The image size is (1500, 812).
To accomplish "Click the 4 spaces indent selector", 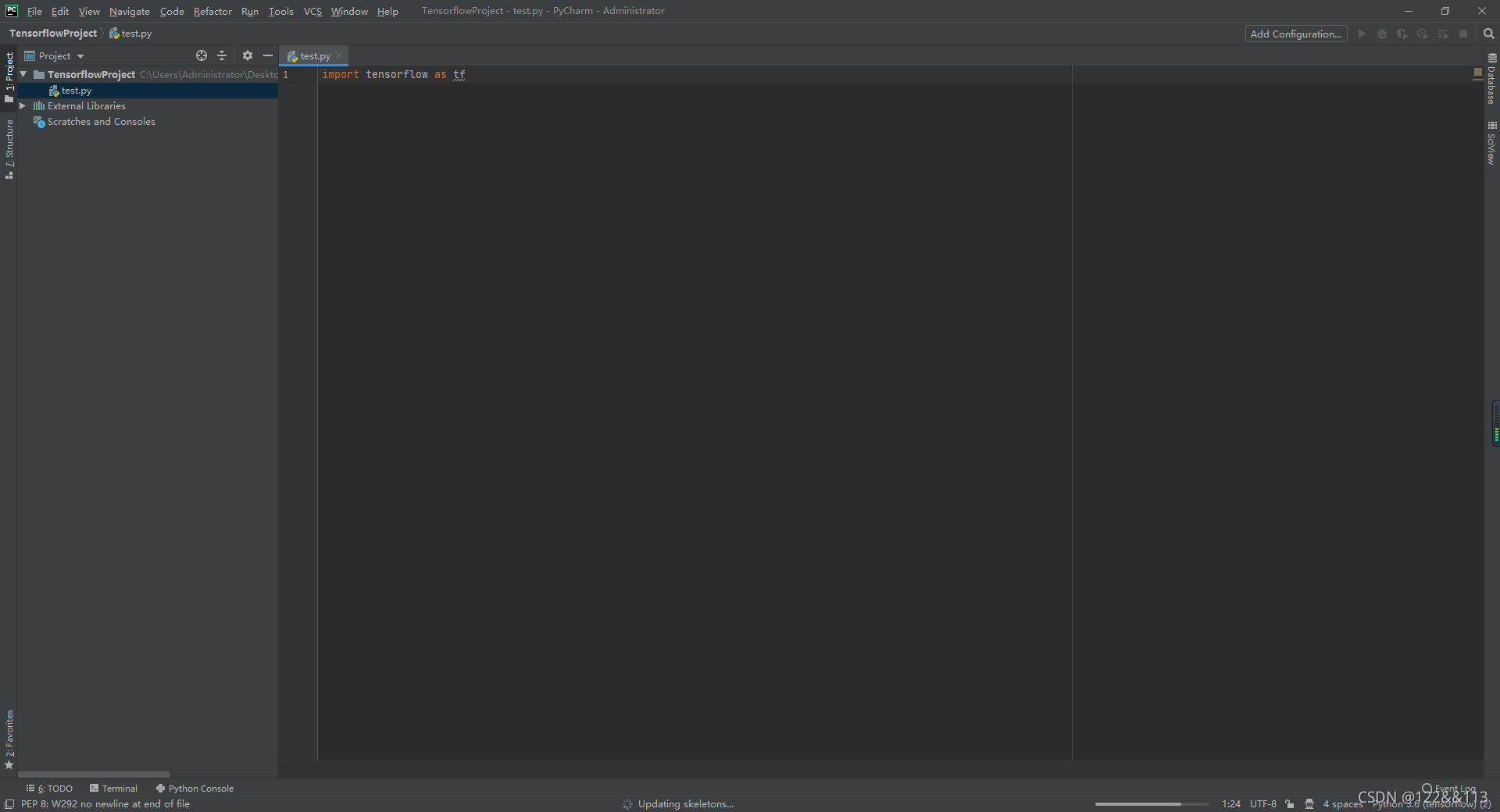I will 1343,803.
